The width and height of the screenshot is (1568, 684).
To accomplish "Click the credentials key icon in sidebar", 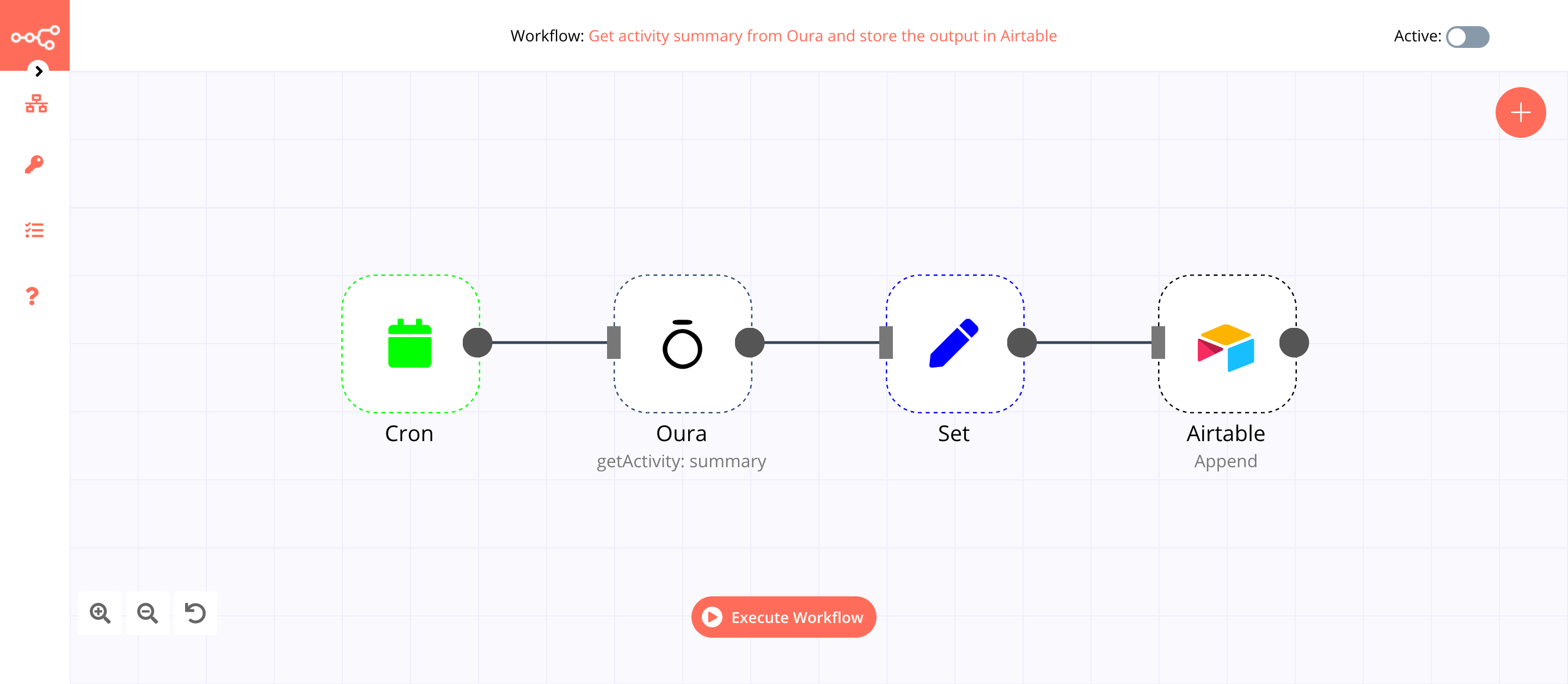I will pyautogui.click(x=35, y=163).
